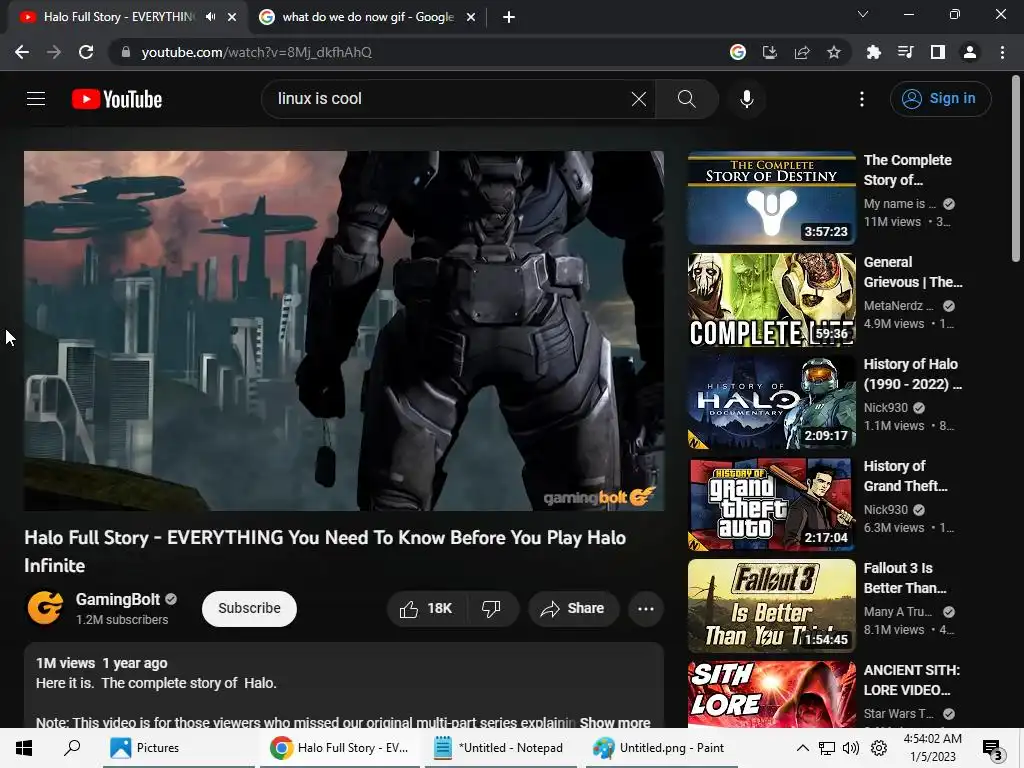The height and width of the screenshot is (768, 1024).
Task: Click Google icon in address bar
Action: click(x=738, y=52)
